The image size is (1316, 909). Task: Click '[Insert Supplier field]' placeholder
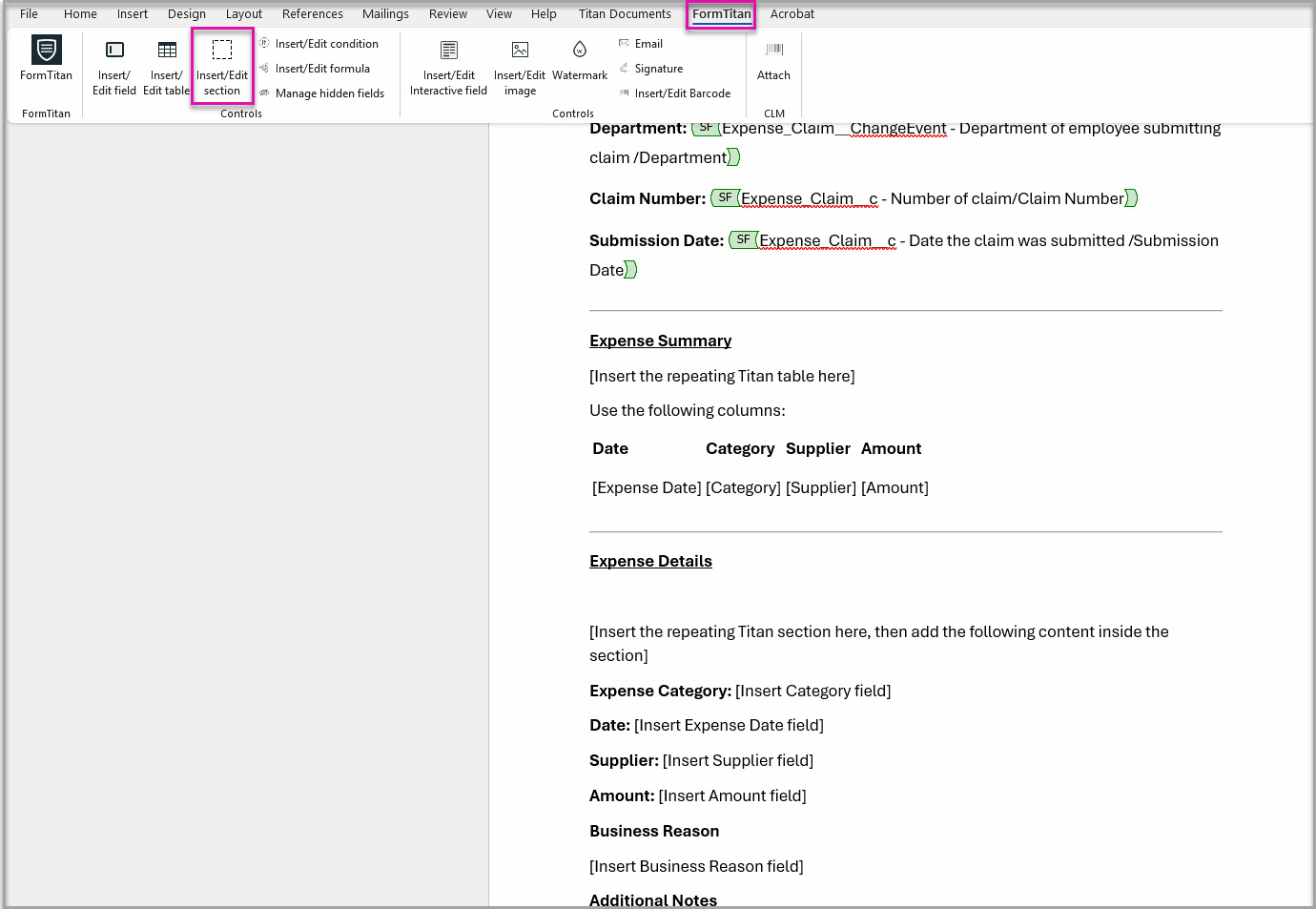(738, 760)
